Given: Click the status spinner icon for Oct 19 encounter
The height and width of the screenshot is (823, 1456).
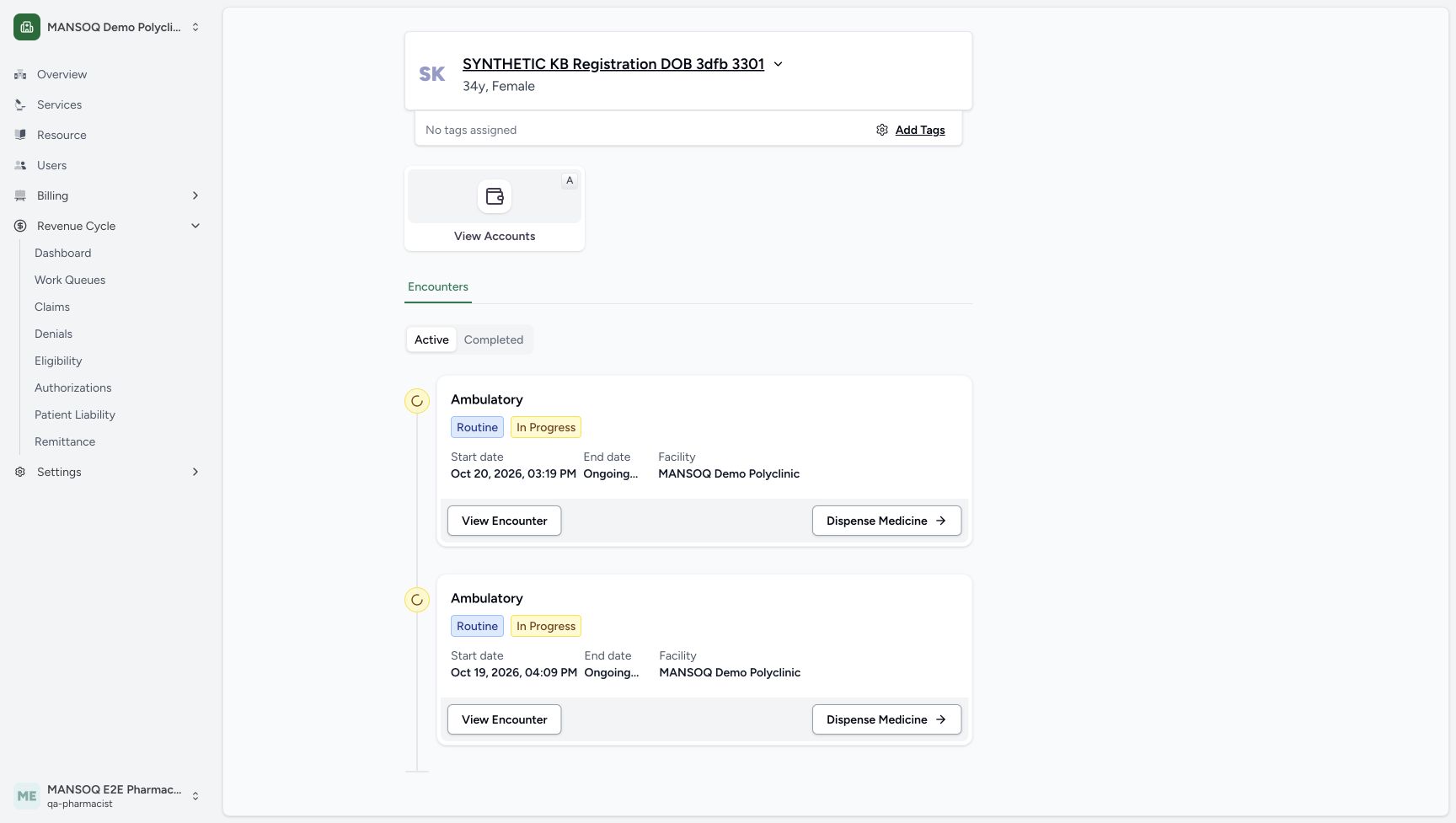Looking at the screenshot, I should [x=417, y=600].
